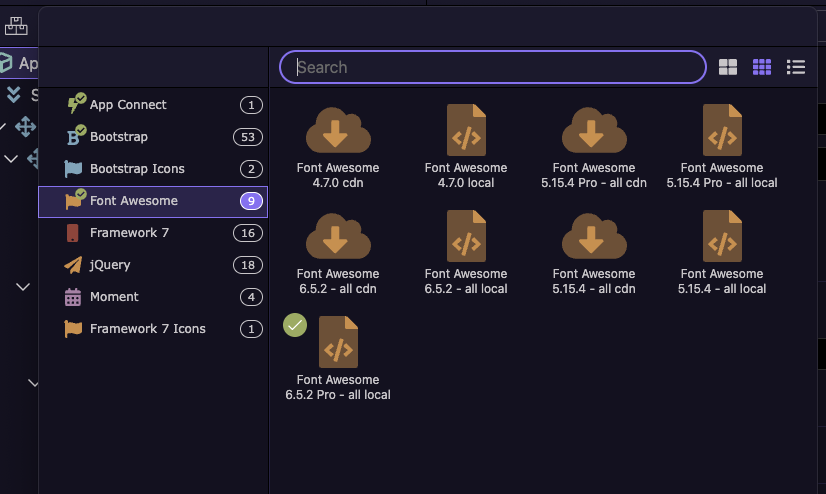This screenshot has width=826, height=494.
Task: Select the large grid view icon
Action: [x=728, y=67]
